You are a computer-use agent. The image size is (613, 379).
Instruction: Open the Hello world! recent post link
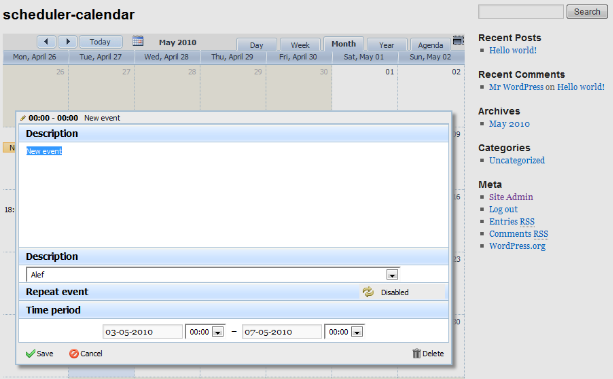513,50
